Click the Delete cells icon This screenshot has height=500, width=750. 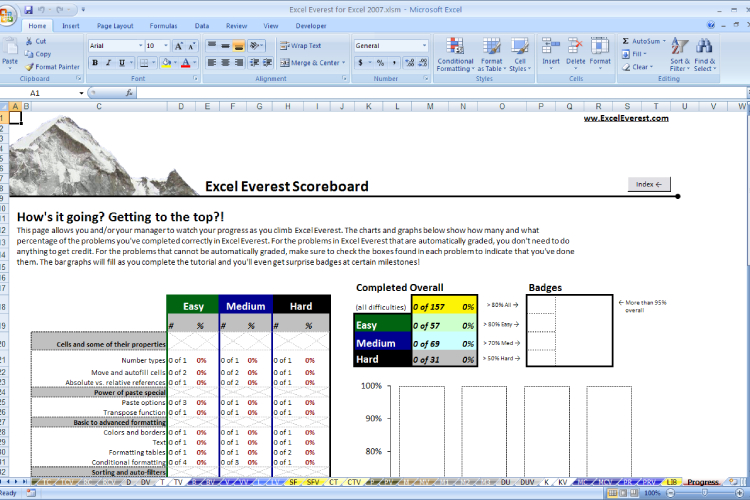575,46
